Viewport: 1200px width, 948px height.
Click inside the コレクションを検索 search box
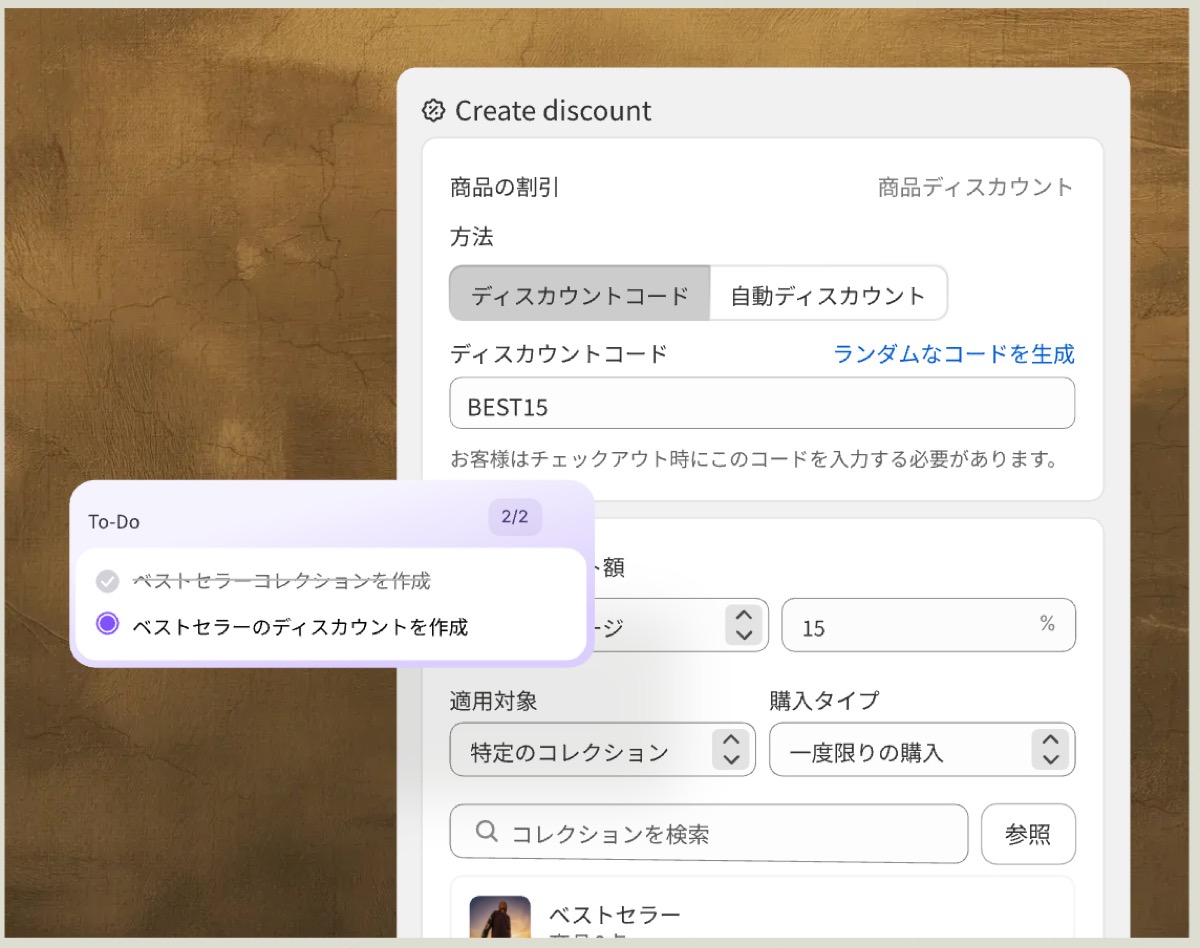720,833
